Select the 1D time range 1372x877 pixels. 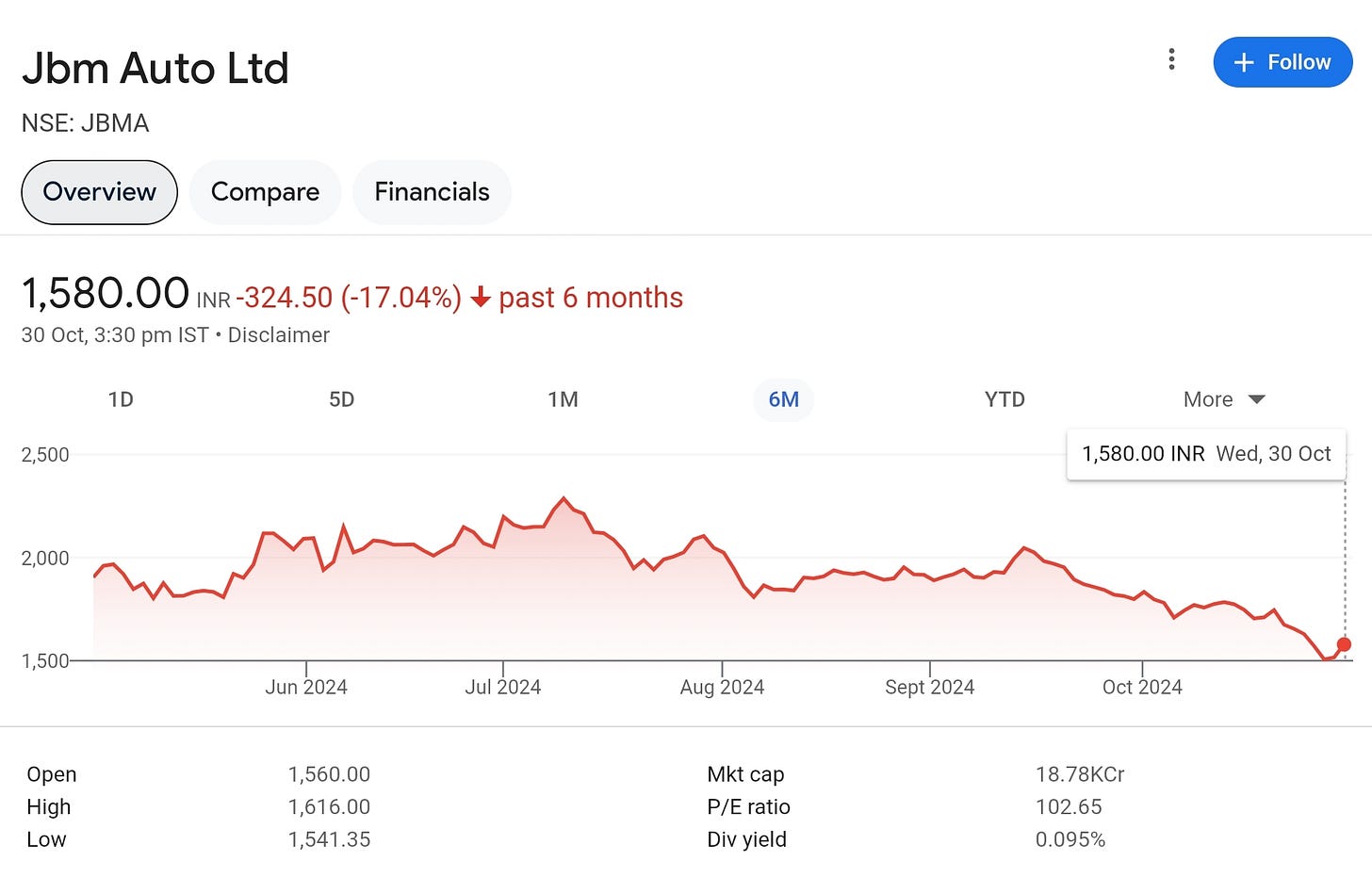click(121, 399)
